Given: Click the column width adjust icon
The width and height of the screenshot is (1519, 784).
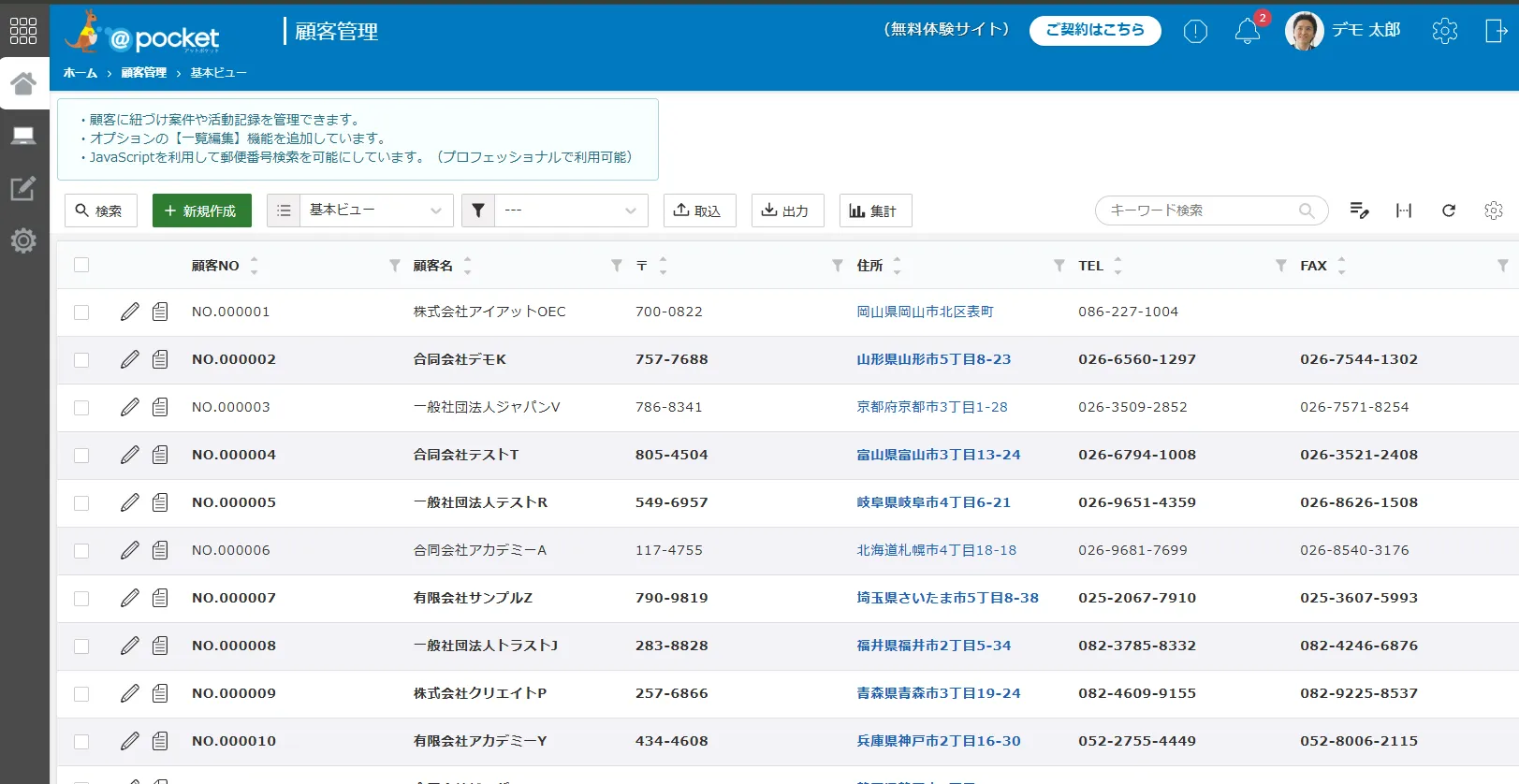Looking at the screenshot, I should click(x=1404, y=211).
